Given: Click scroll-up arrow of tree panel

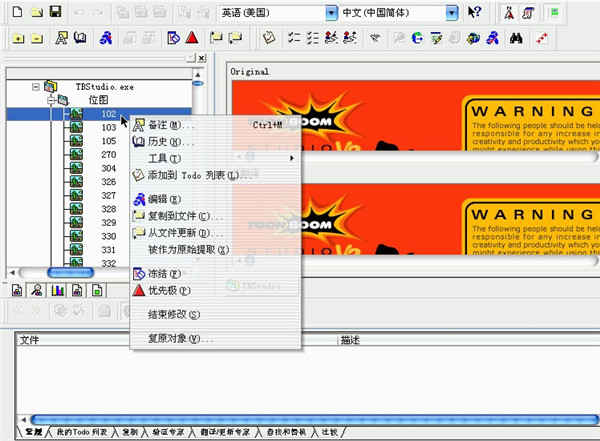Looking at the screenshot, I should [198, 74].
